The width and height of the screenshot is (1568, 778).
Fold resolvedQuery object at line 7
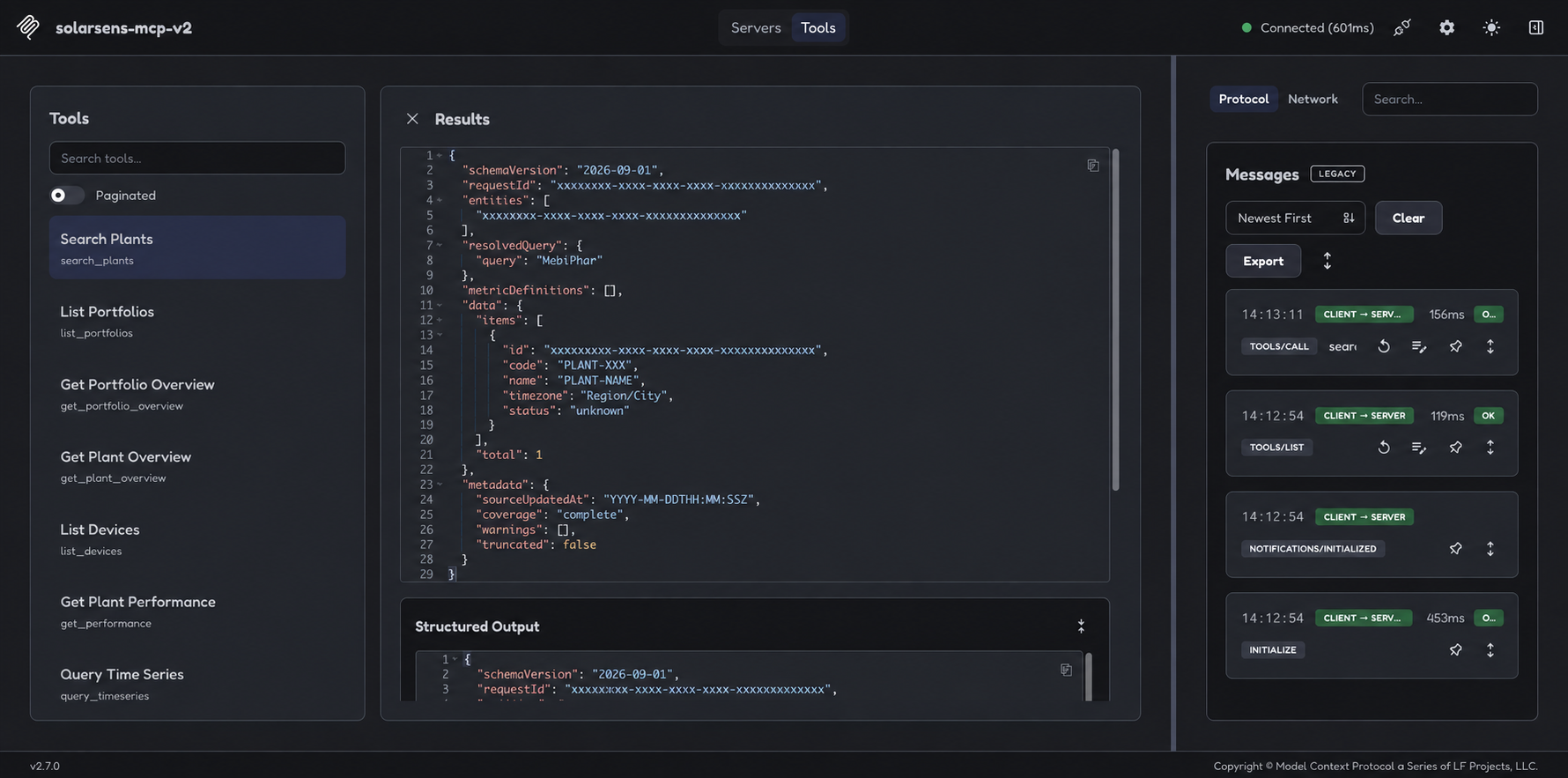(440, 245)
